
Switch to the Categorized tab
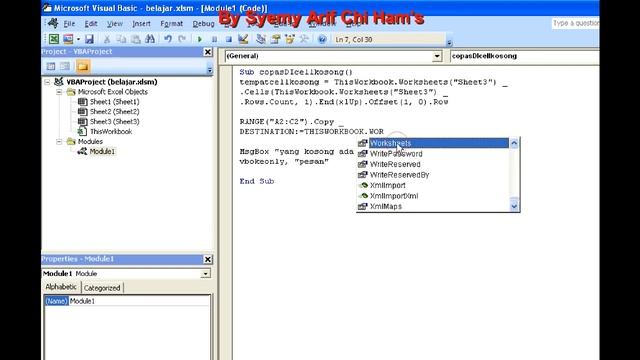[x=102, y=288]
